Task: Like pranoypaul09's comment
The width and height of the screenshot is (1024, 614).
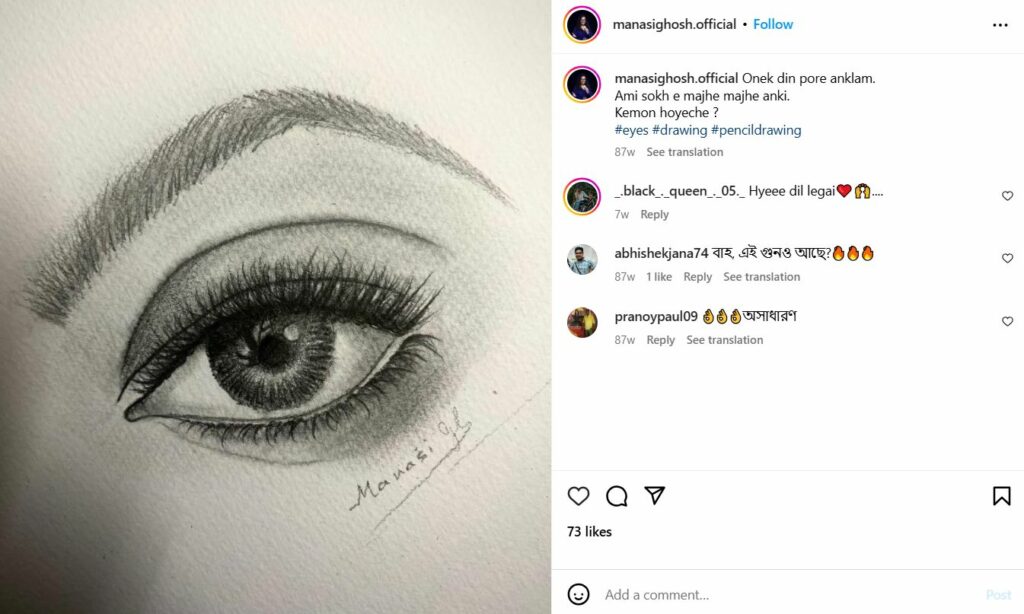Action: 1007,322
